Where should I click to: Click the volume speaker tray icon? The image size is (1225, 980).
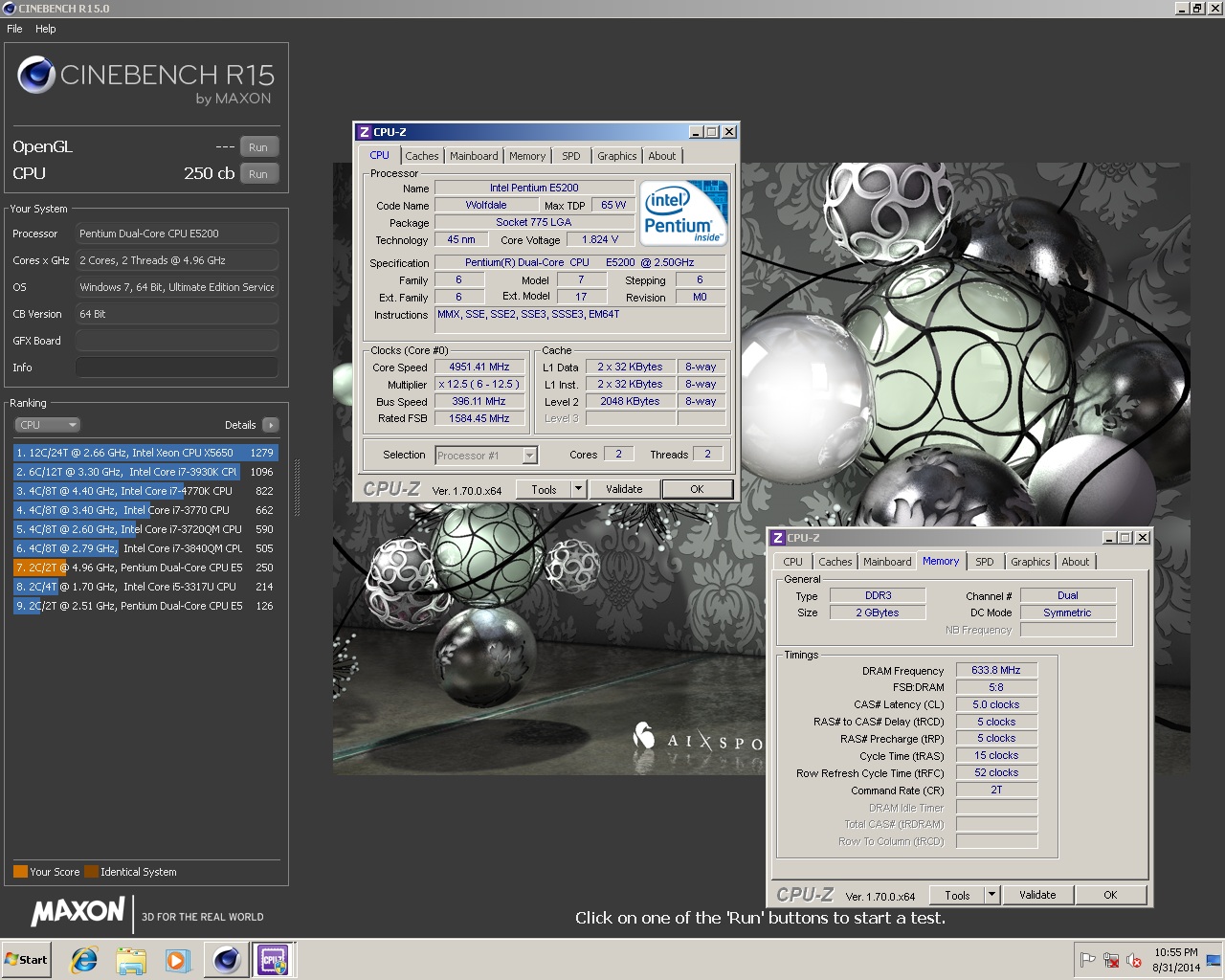(1134, 960)
